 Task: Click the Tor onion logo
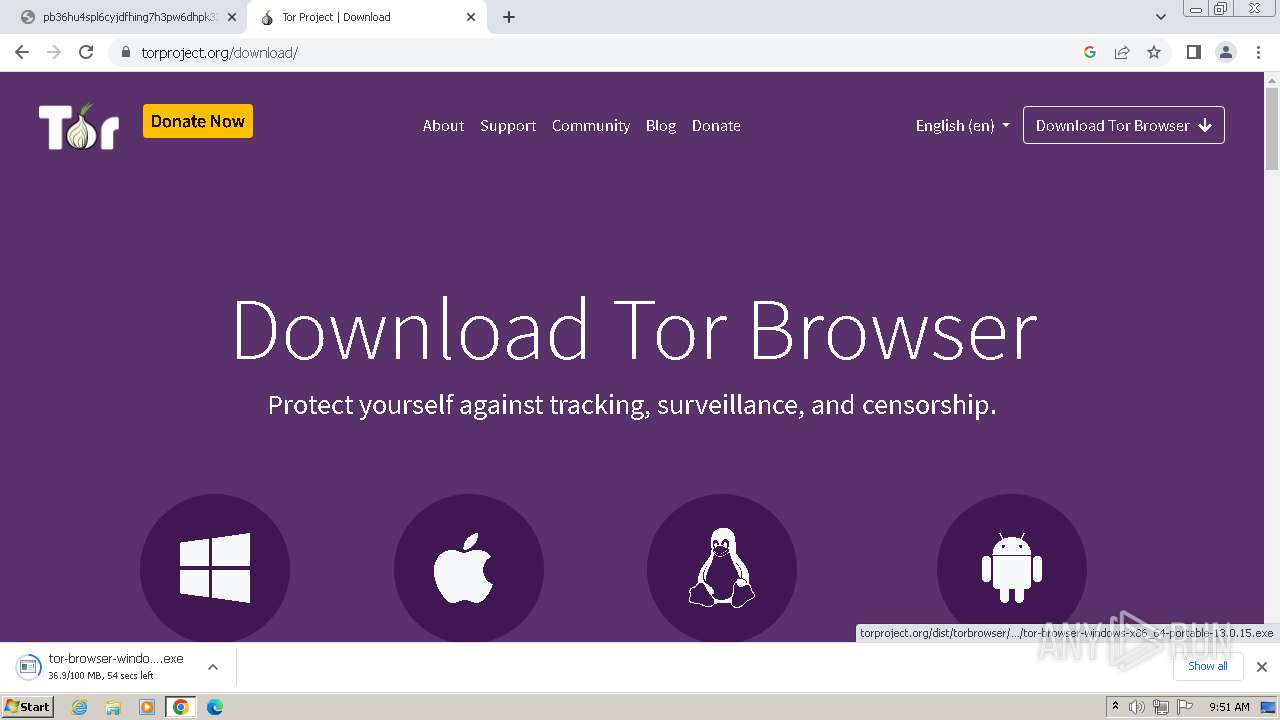click(x=79, y=126)
